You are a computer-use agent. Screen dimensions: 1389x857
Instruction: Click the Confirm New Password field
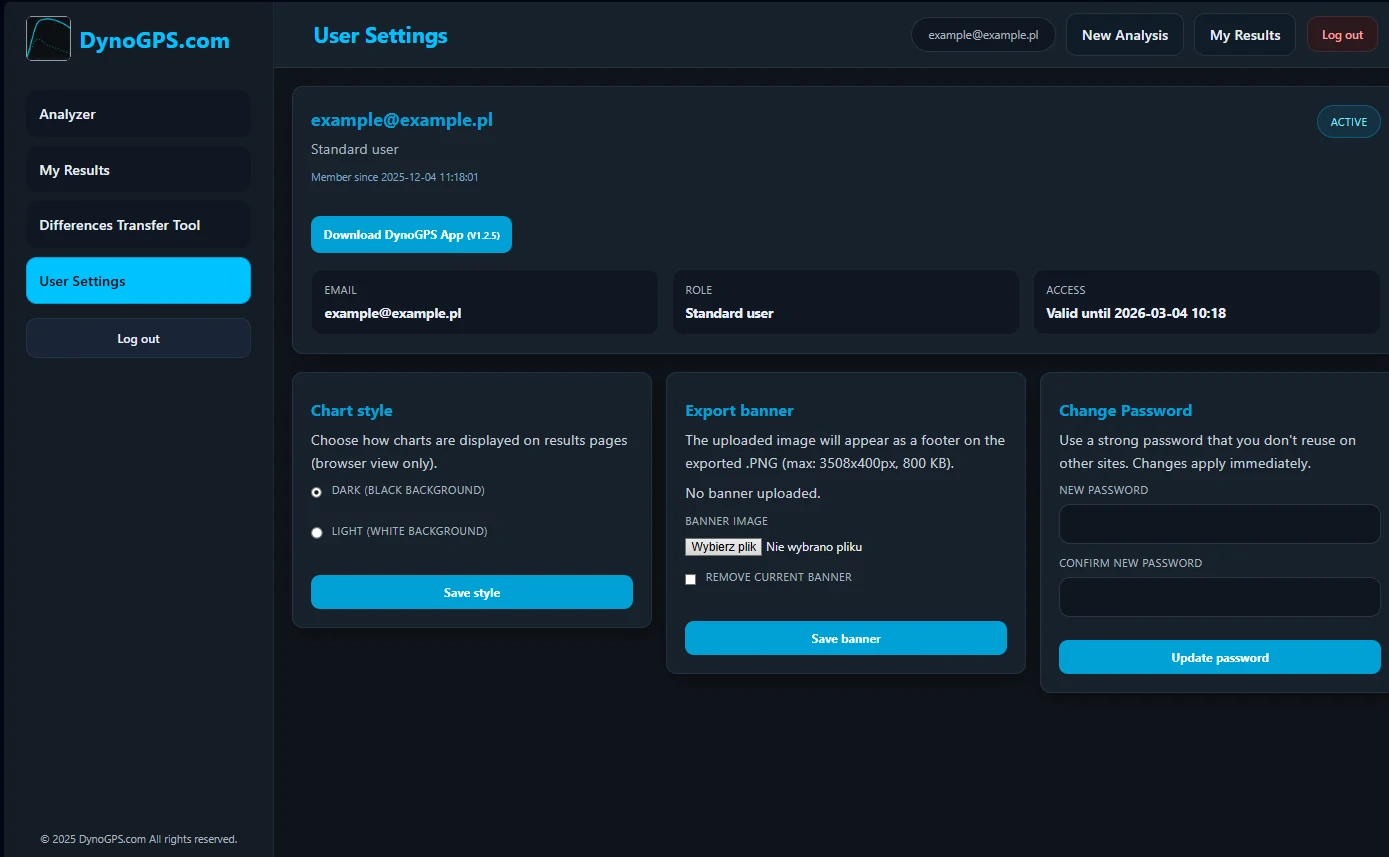click(x=1219, y=597)
